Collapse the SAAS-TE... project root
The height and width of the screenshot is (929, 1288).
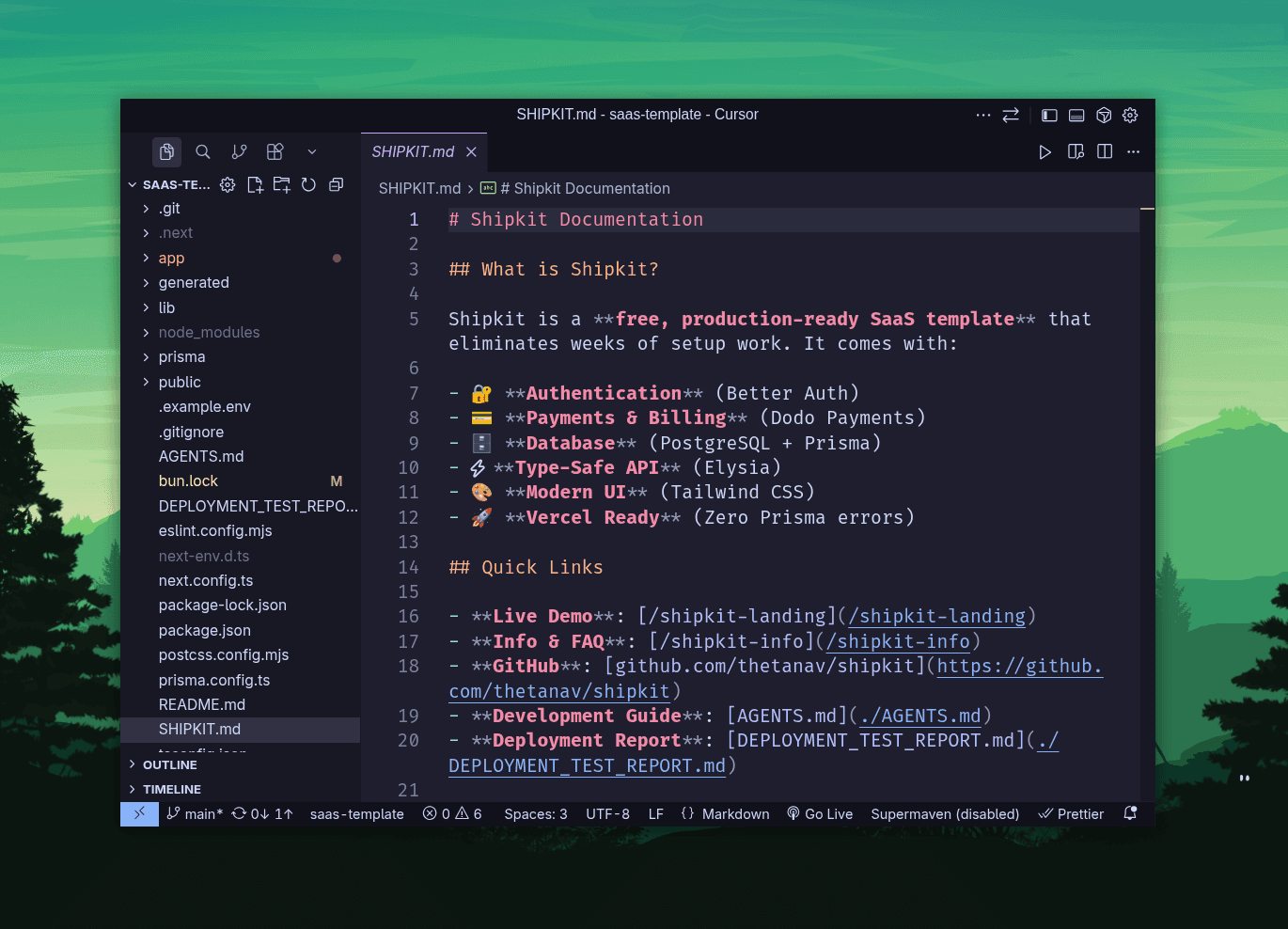tap(133, 184)
